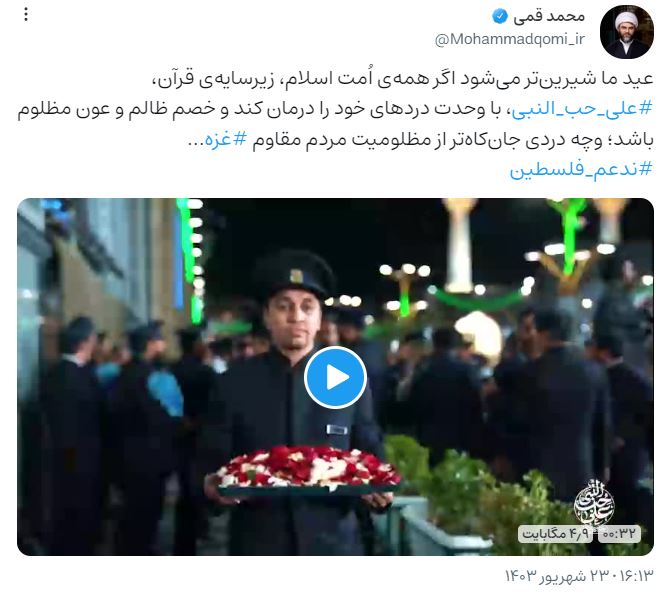Click the 00:32 video duration badge
Image resolution: width=665 pixels, height=596 pixels.
pyautogui.click(x=619, y=533)
